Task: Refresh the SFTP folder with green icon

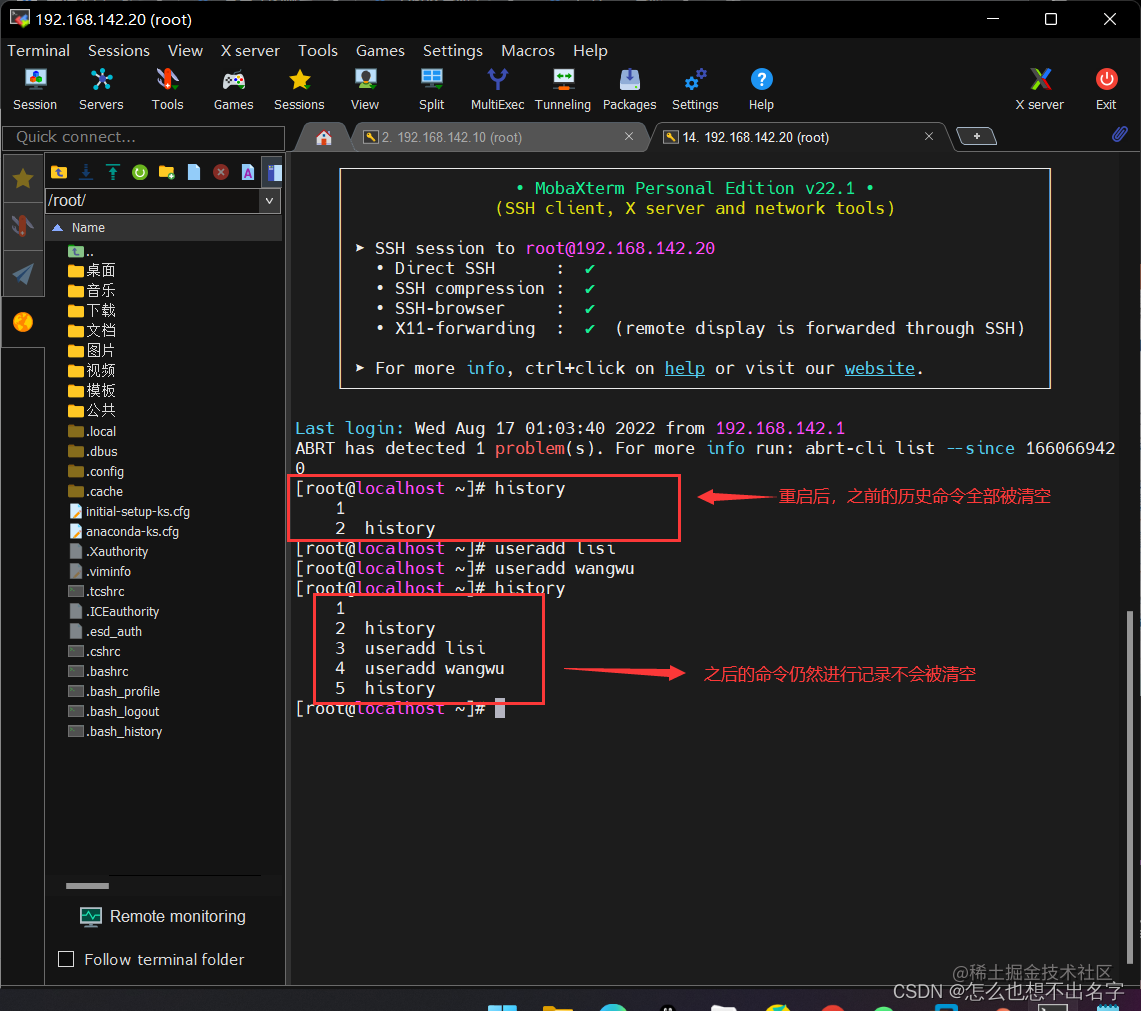Action: 140,172
